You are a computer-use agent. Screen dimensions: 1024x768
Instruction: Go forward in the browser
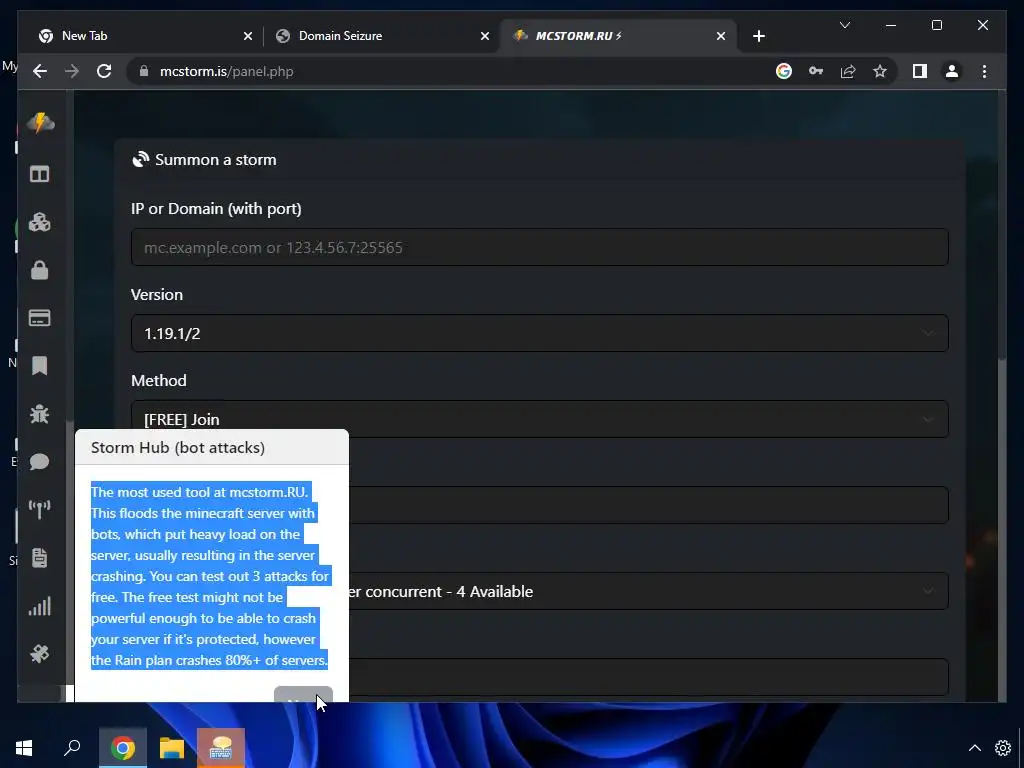[x=72, y=71]
